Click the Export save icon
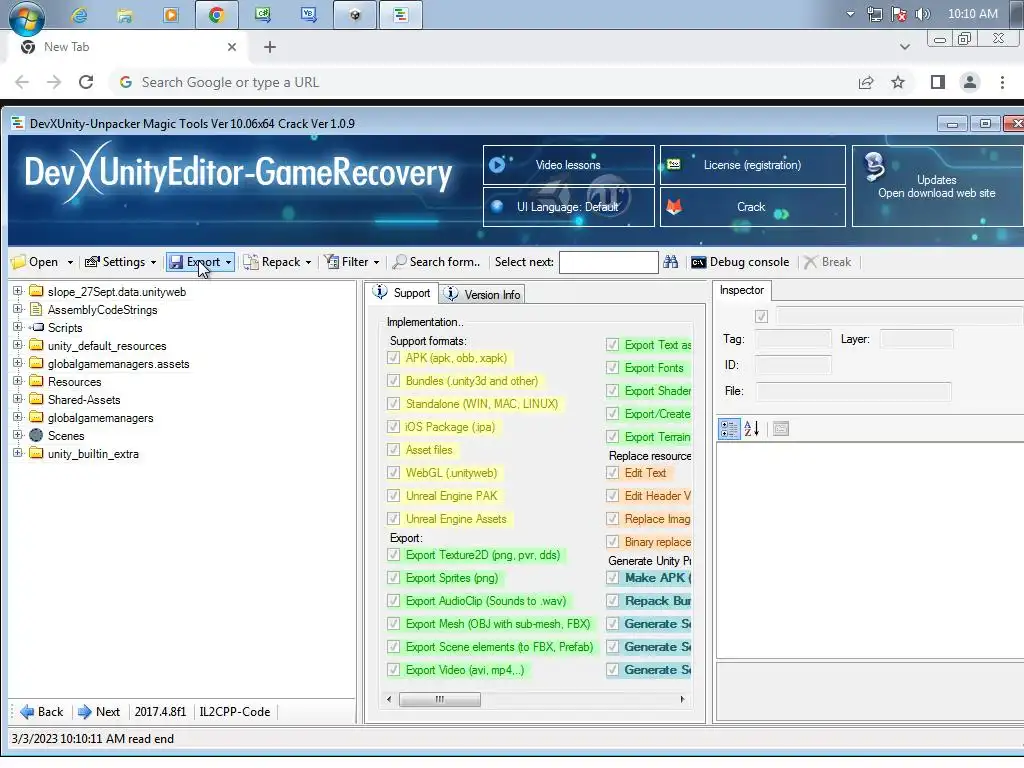 (x=176, y=262)
